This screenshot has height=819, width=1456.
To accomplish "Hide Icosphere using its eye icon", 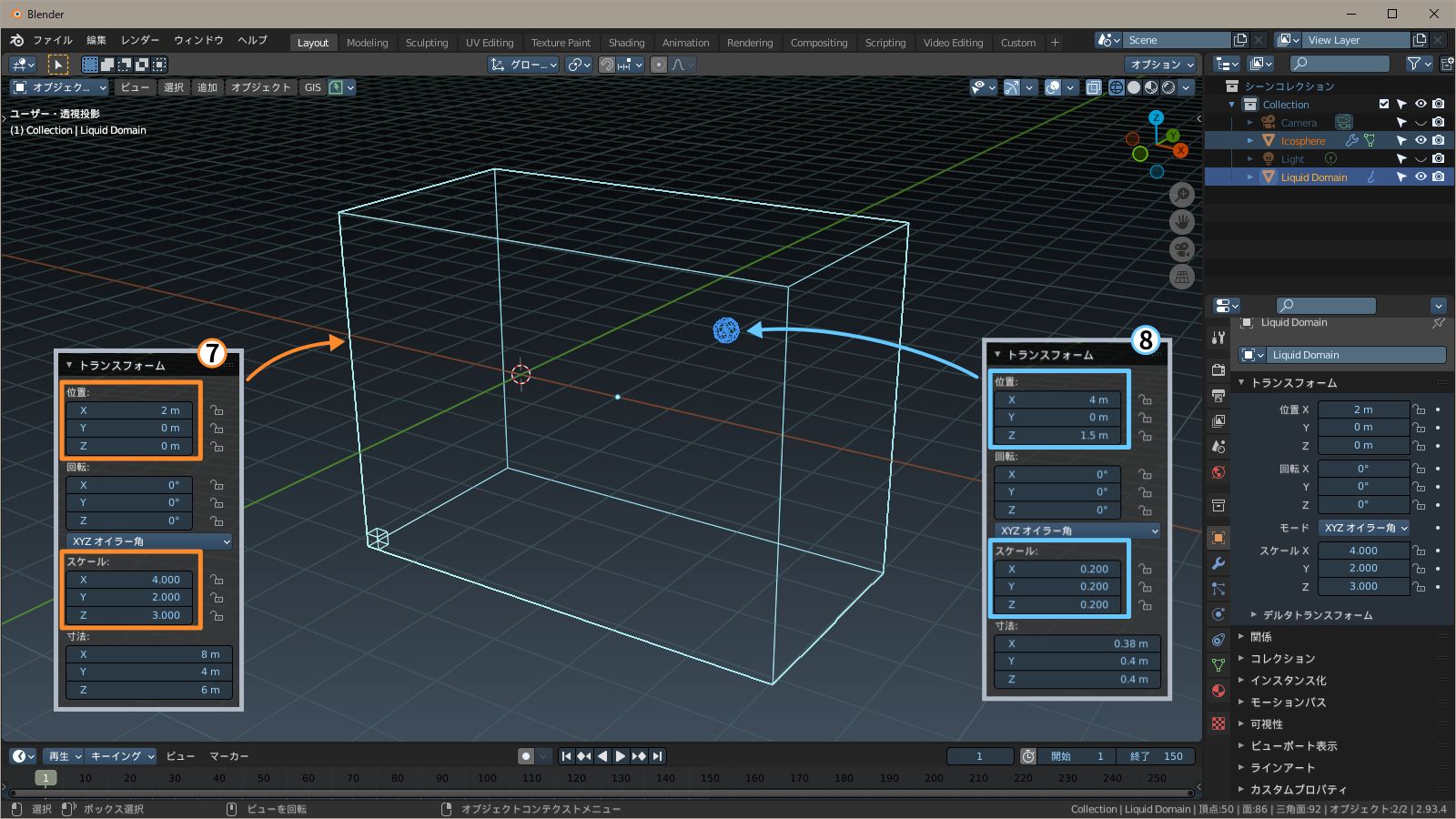I will point(1421,141).
